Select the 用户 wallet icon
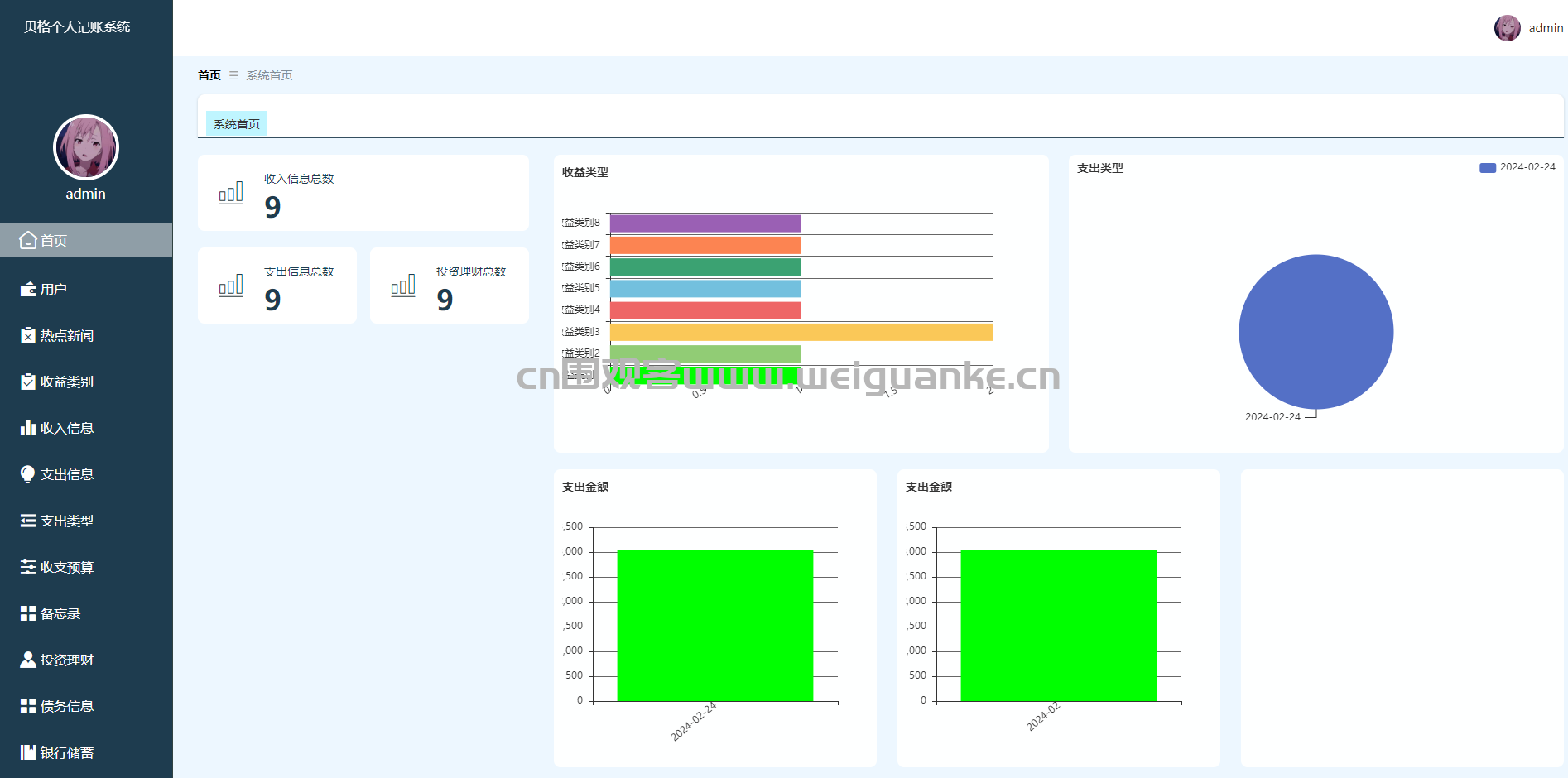This screenshot has width=1568, height=778. pos(28,289)
